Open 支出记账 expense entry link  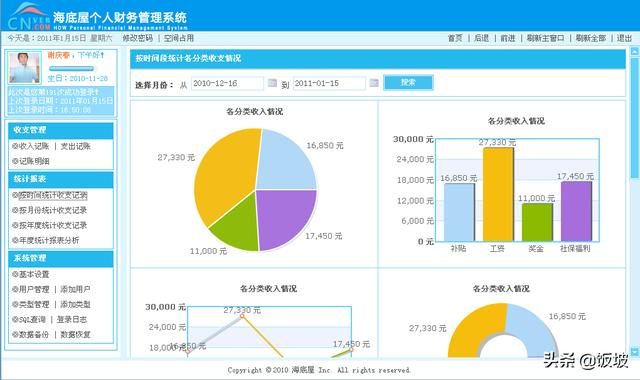76,146
